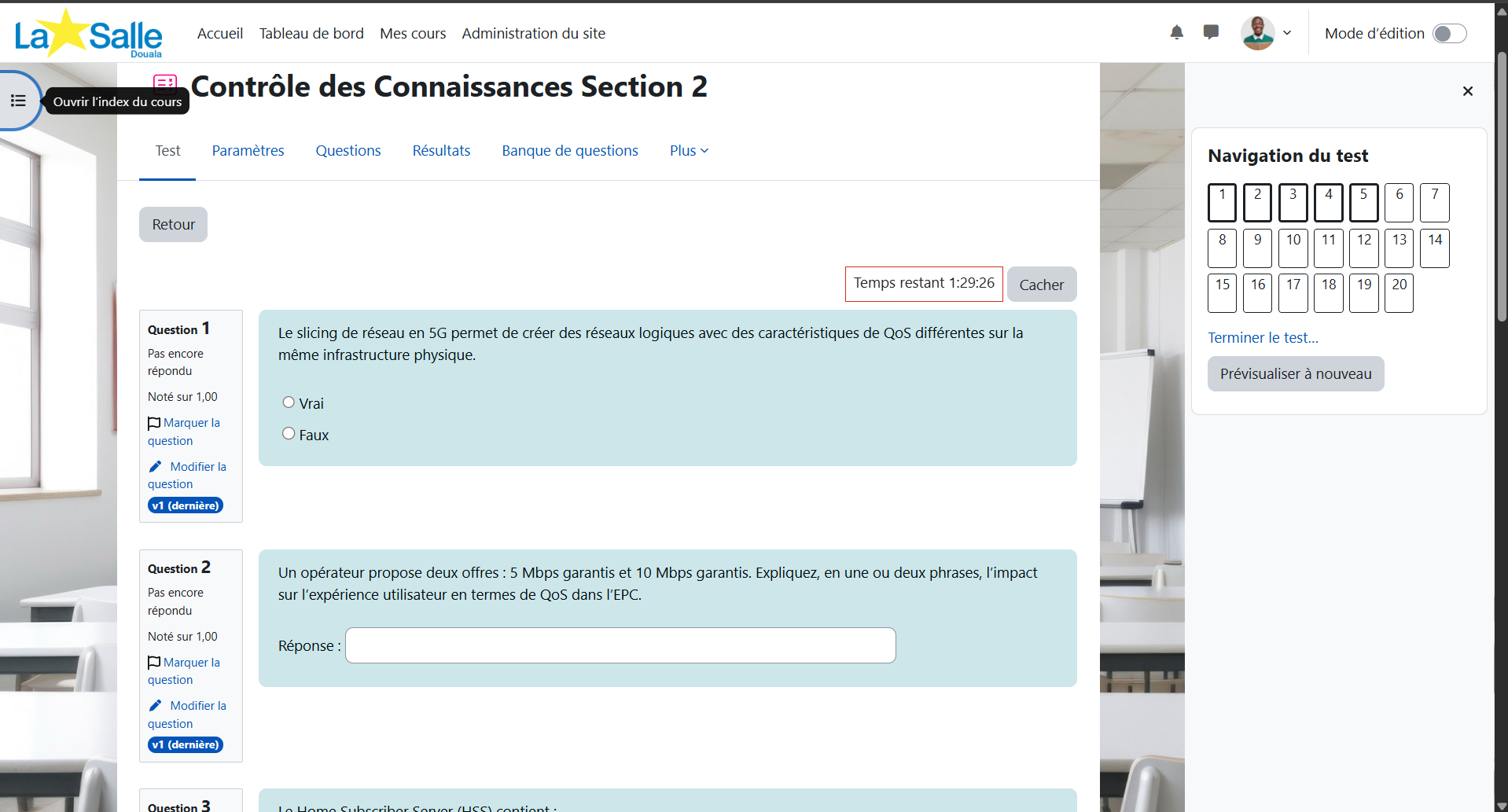Image resolution: width=1508 pixels, height=812 pixels.
Task: Select the Vrai radio option
Action: tap(289, 402)
